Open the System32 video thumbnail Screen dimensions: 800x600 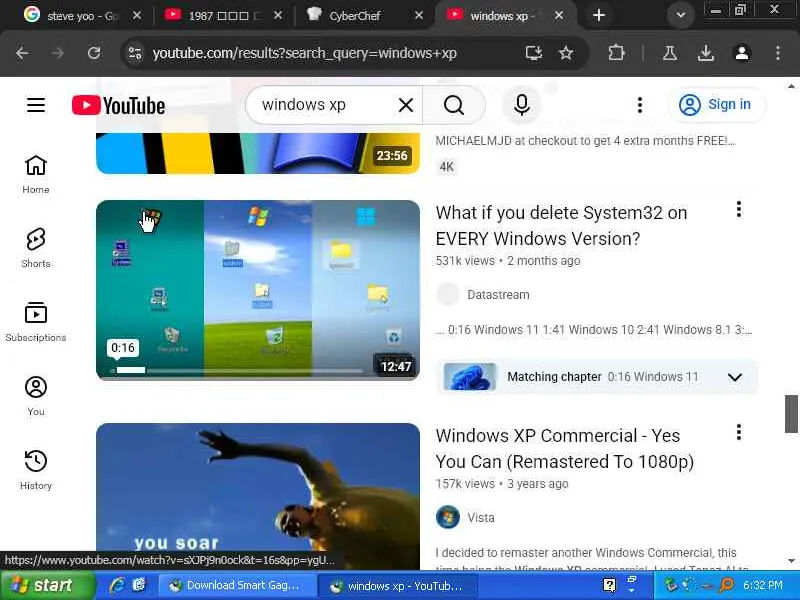pos(258,290)
